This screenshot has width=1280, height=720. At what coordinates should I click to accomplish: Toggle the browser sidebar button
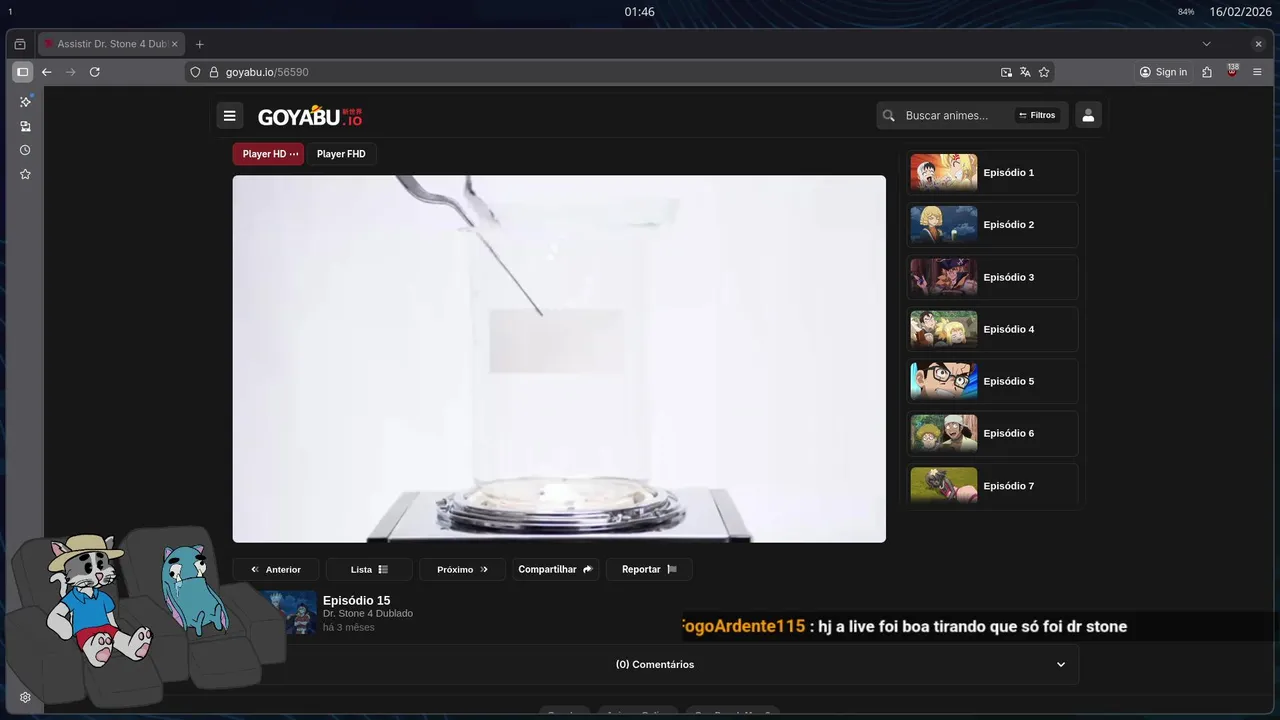tap(22, 72)
